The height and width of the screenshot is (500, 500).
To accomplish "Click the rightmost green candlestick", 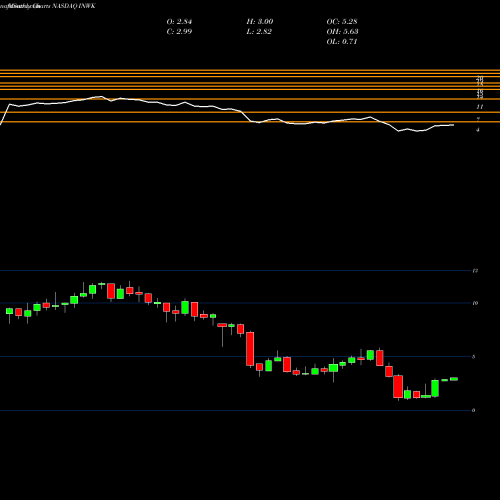I will point(454,379).
